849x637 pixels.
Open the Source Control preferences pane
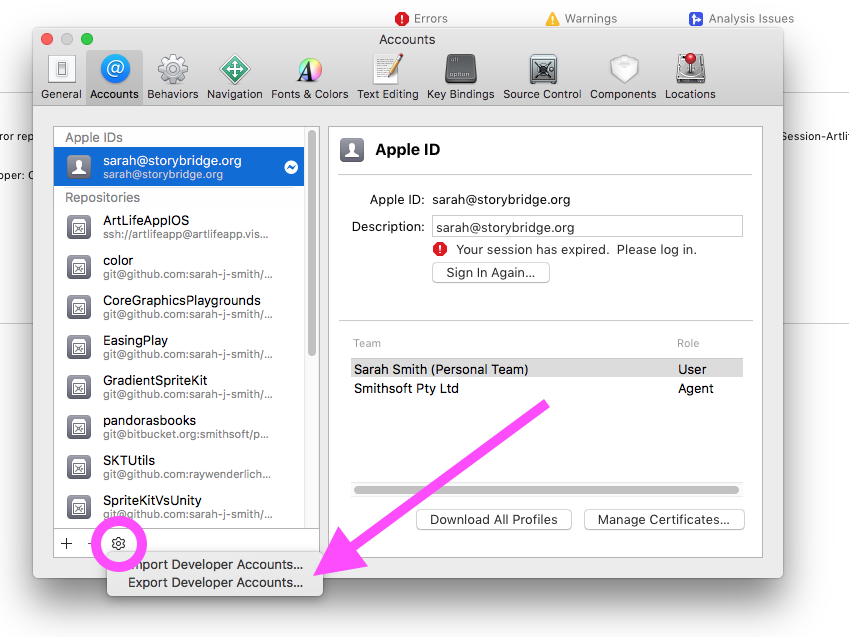pos(542,77)
